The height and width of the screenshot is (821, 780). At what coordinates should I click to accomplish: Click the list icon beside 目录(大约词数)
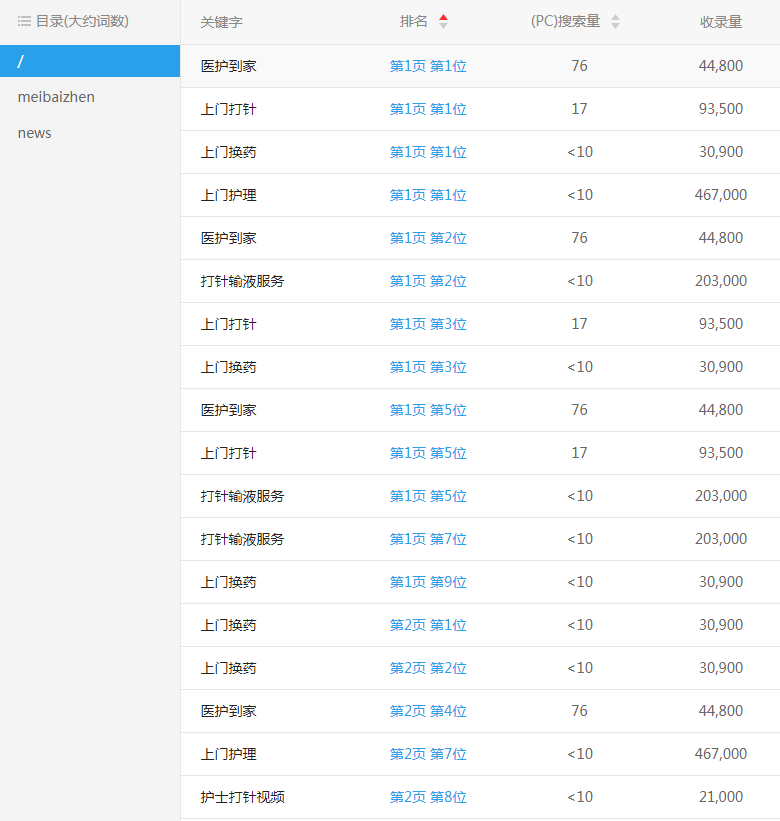point(24,21)
